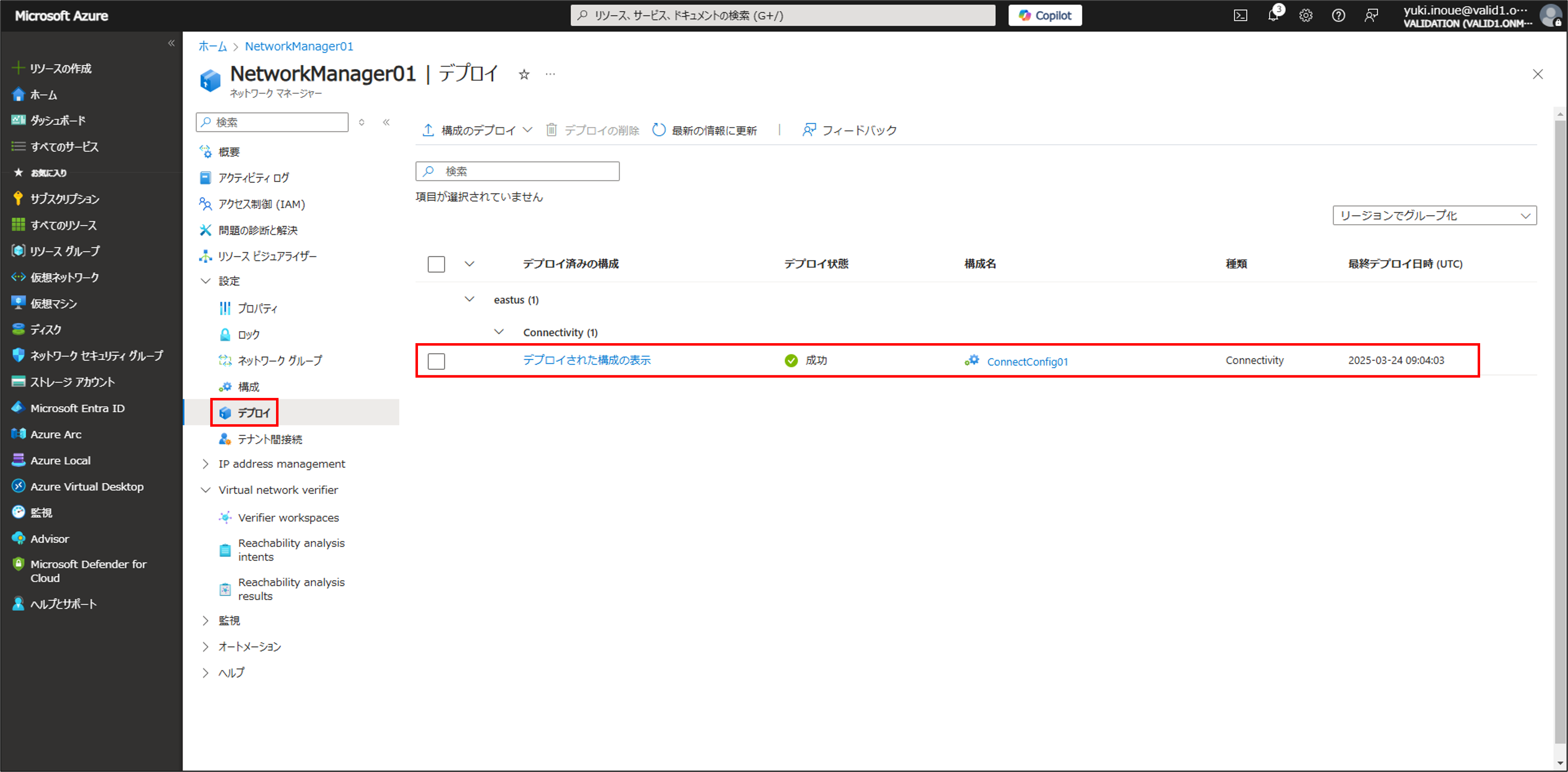Expand IP address management section
Image resolution: width=1568 pixels, height=772 pixels.
pos(206,464)
